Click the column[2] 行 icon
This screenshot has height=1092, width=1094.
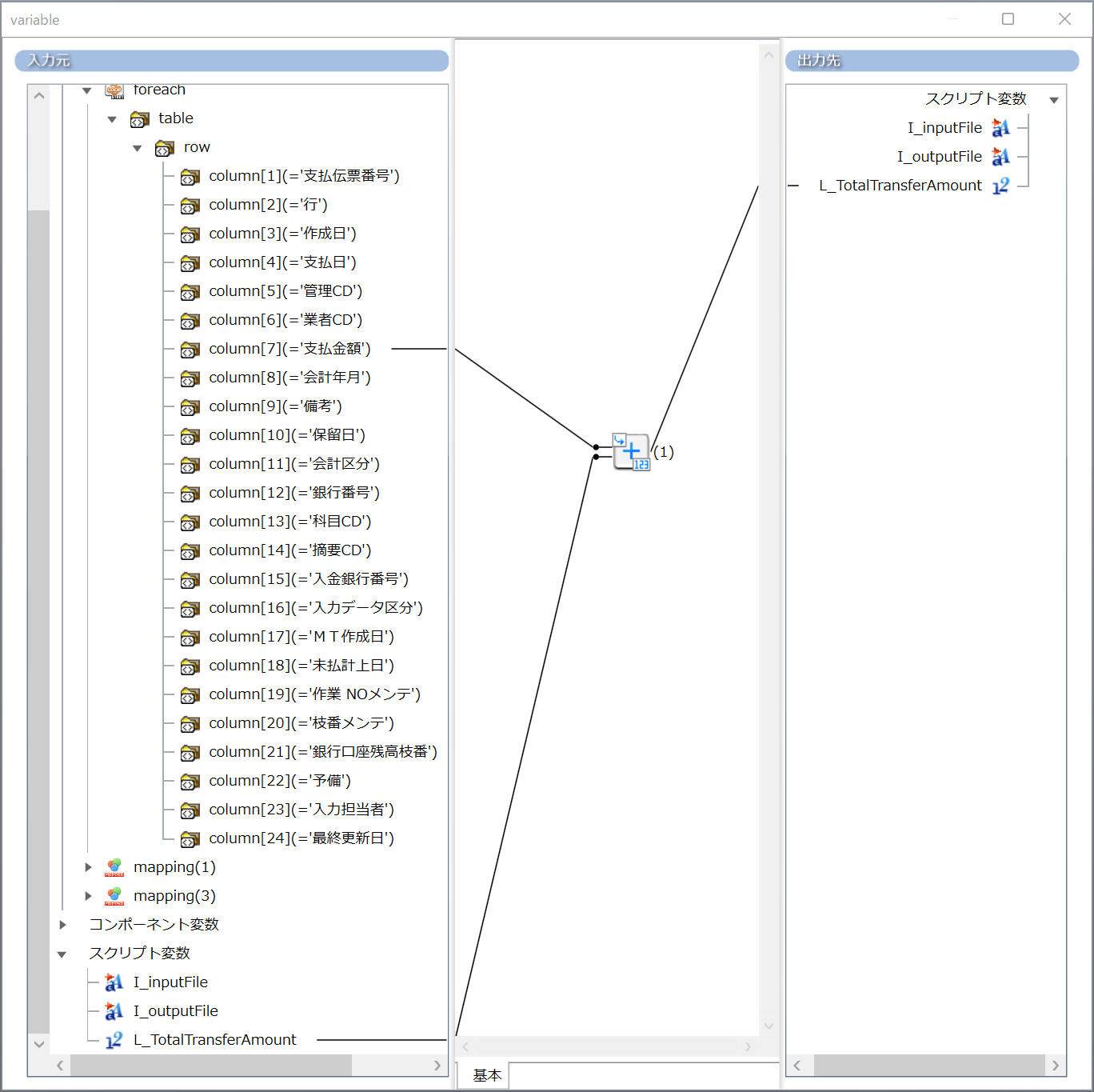point(190,206)
